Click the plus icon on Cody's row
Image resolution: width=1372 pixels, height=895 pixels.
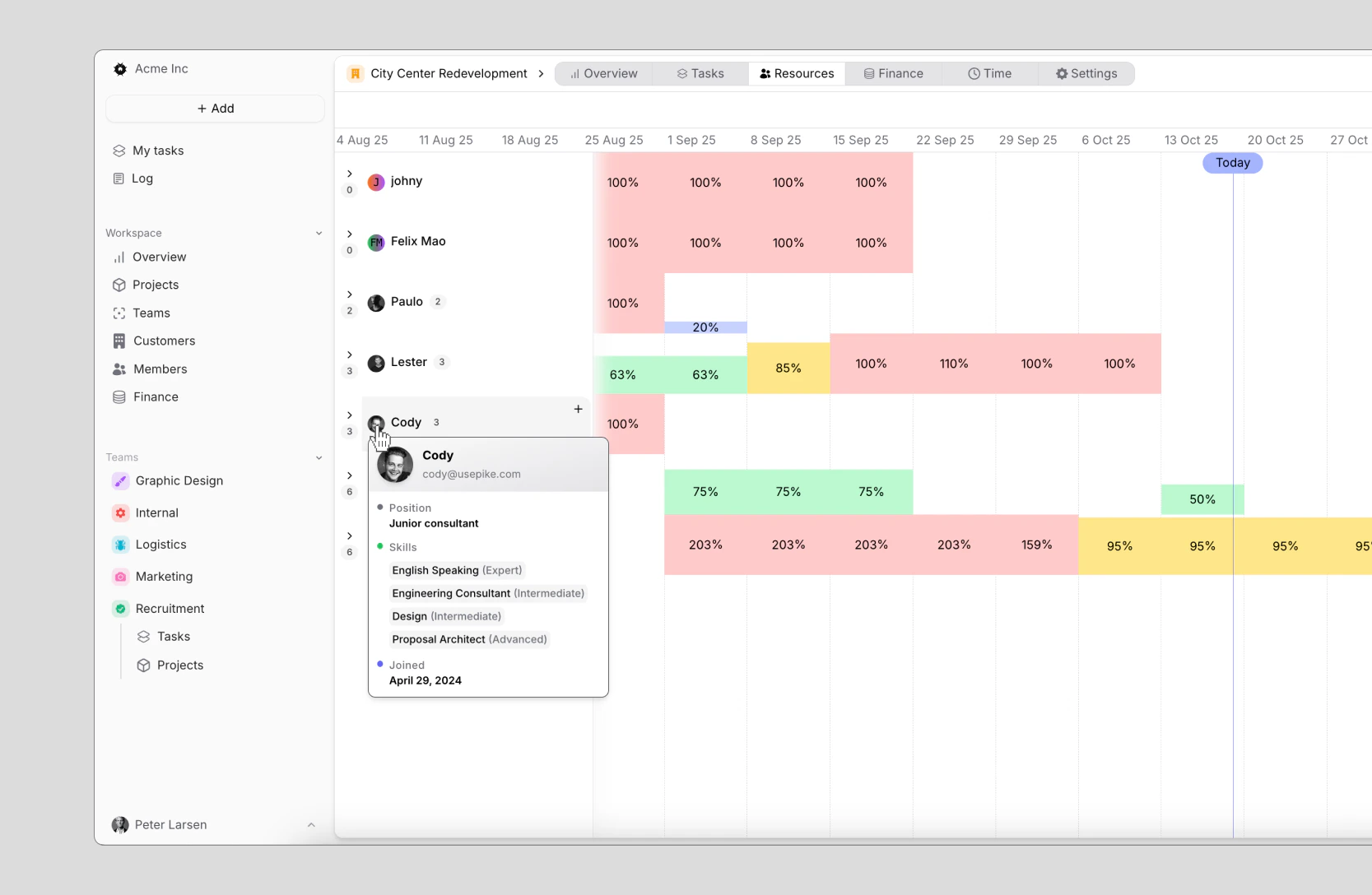[x=579, y=409]
